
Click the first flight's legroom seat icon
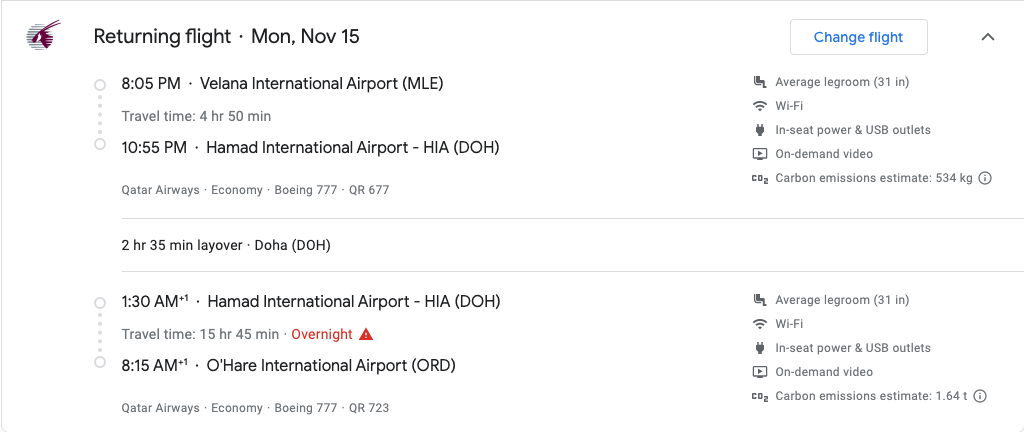[x=759, y=82]
